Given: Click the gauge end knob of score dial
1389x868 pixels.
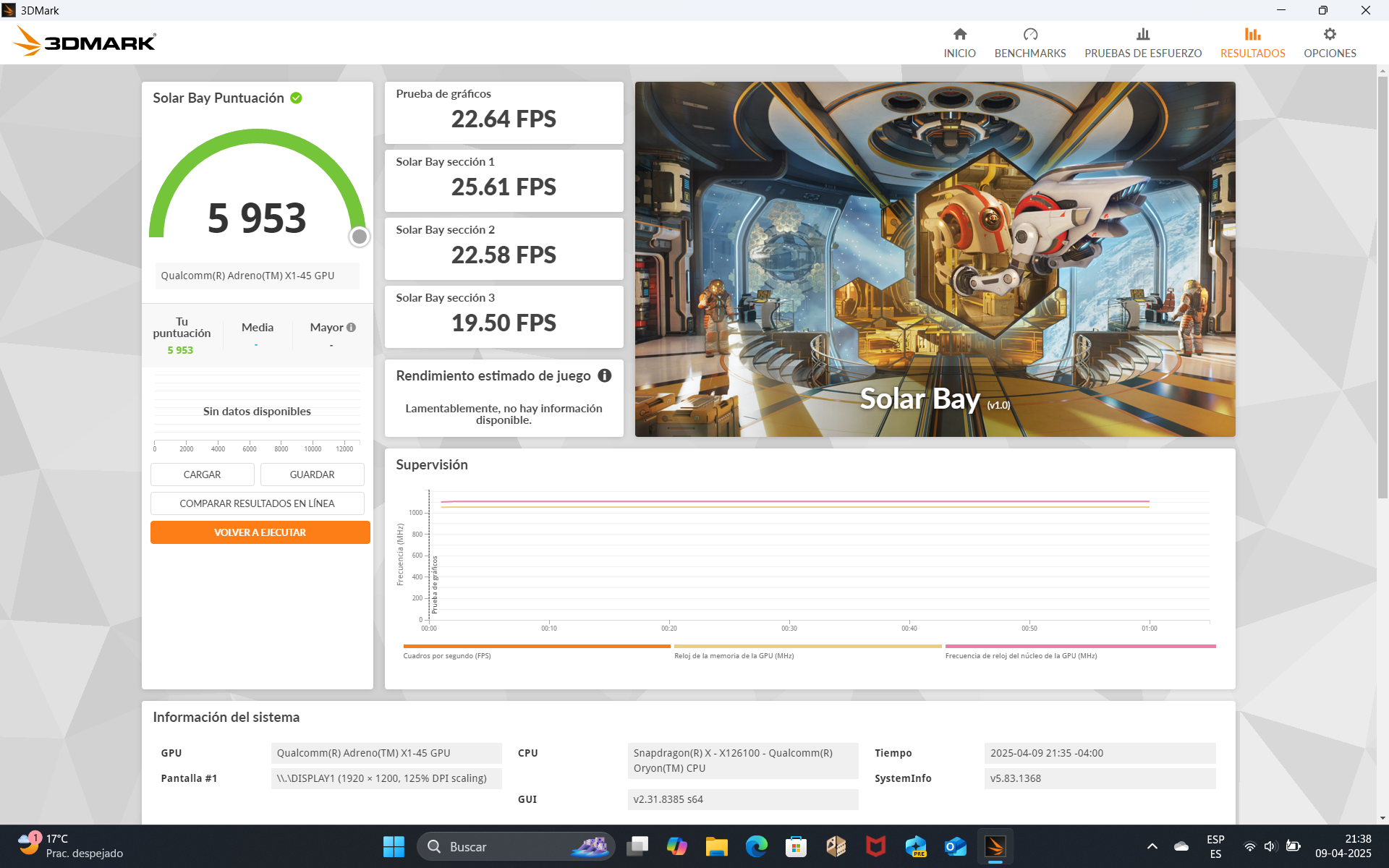Looking at the screenshot, I should (x=359, y=237).
